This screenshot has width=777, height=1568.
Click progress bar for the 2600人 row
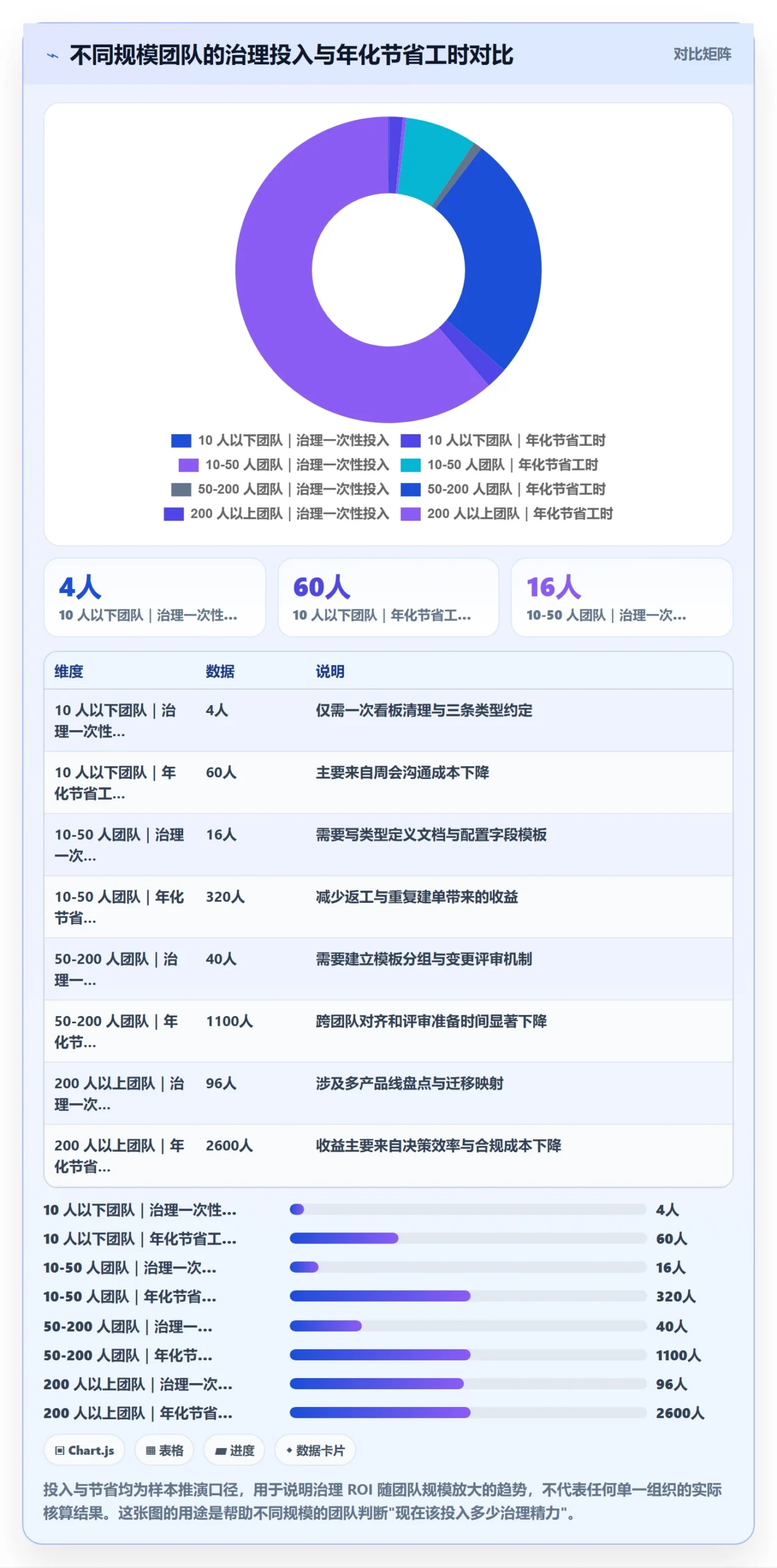[468, 1412]
